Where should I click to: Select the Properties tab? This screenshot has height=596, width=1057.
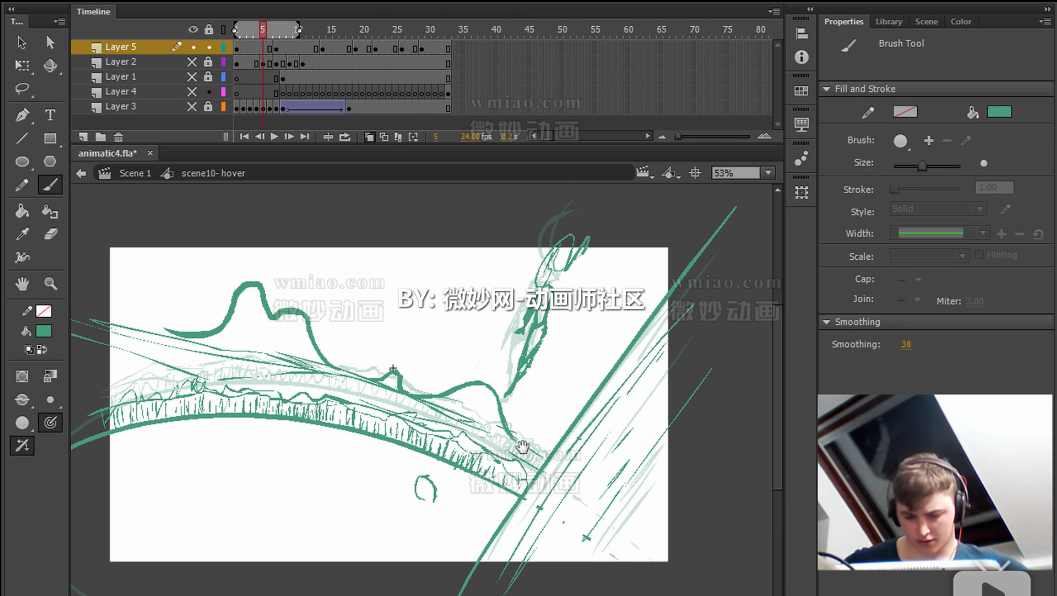coord(843,22)
